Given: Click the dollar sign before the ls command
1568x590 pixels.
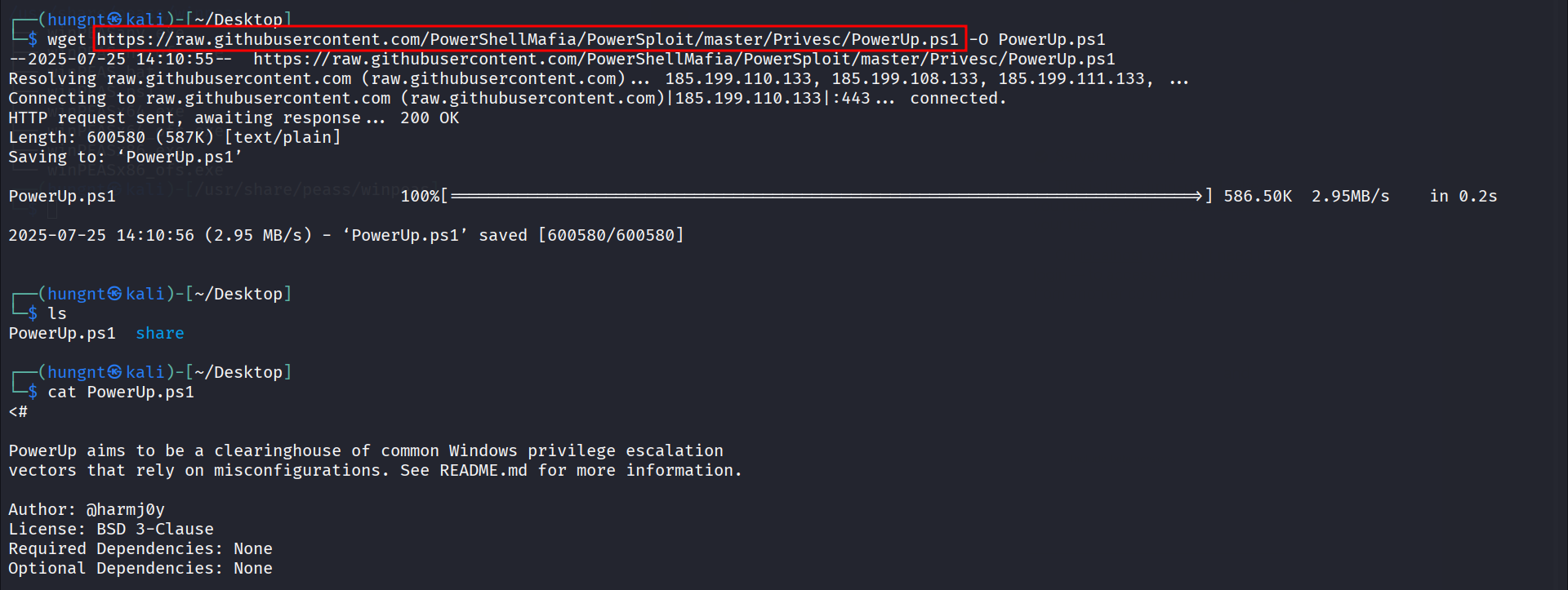Looking at the screenshot, I should click(x=33, y=313).
